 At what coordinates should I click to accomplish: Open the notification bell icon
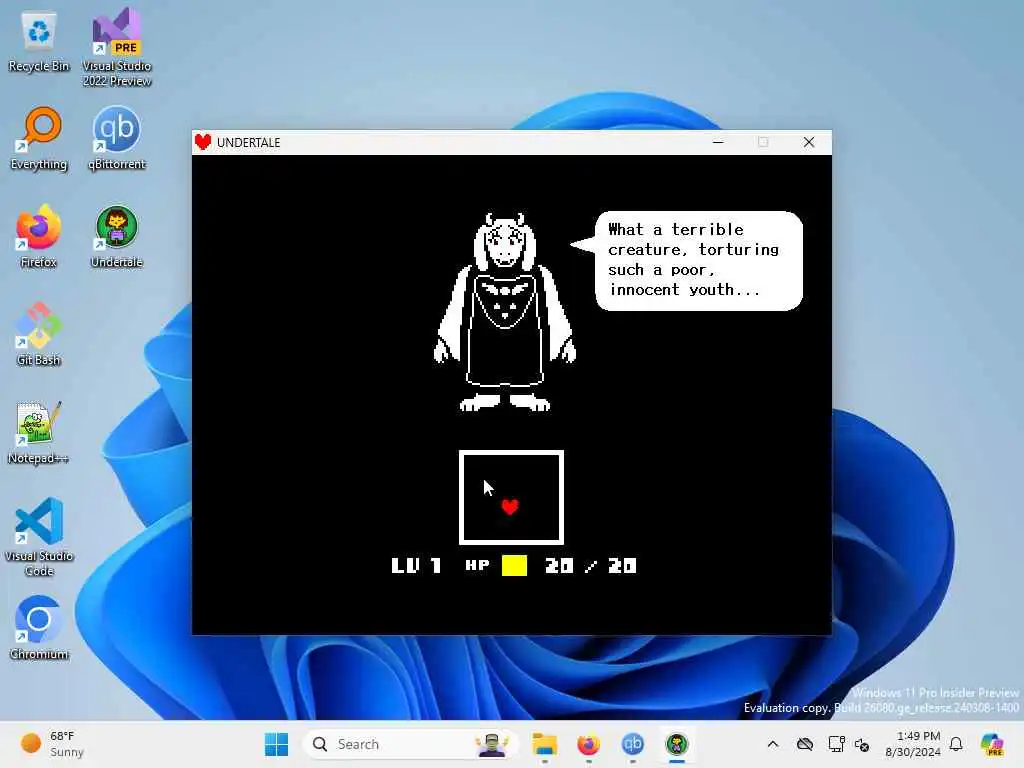956,744
